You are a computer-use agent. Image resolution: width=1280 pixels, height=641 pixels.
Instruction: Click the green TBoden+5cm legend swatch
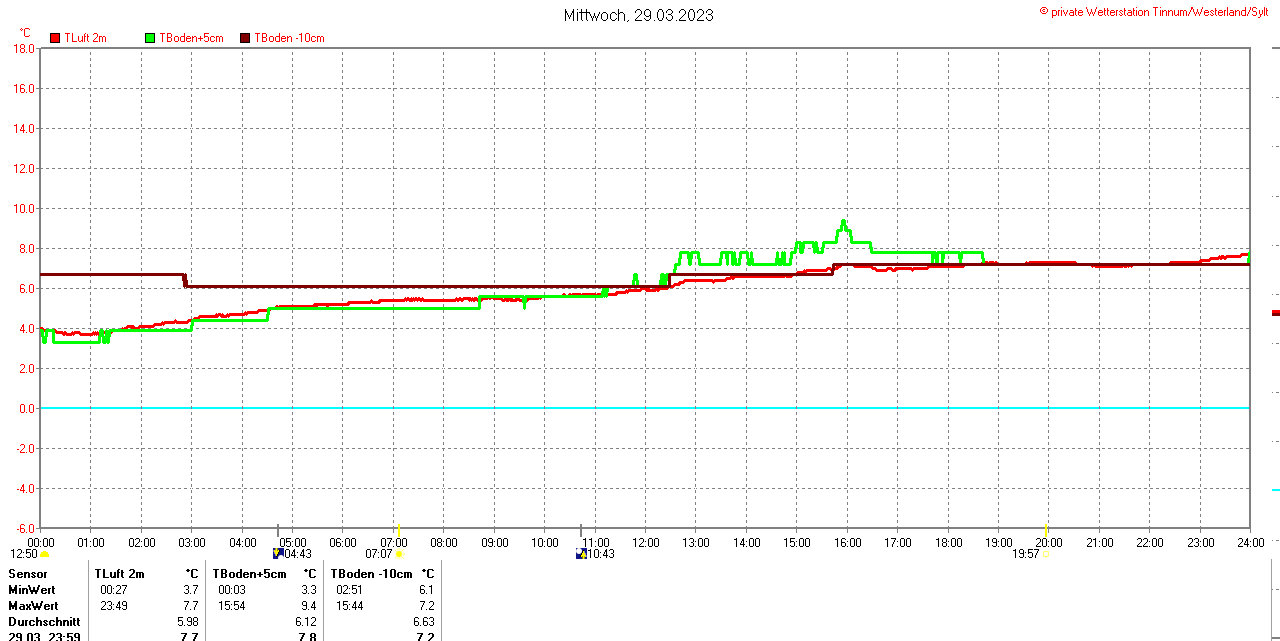tap(151, 38)
